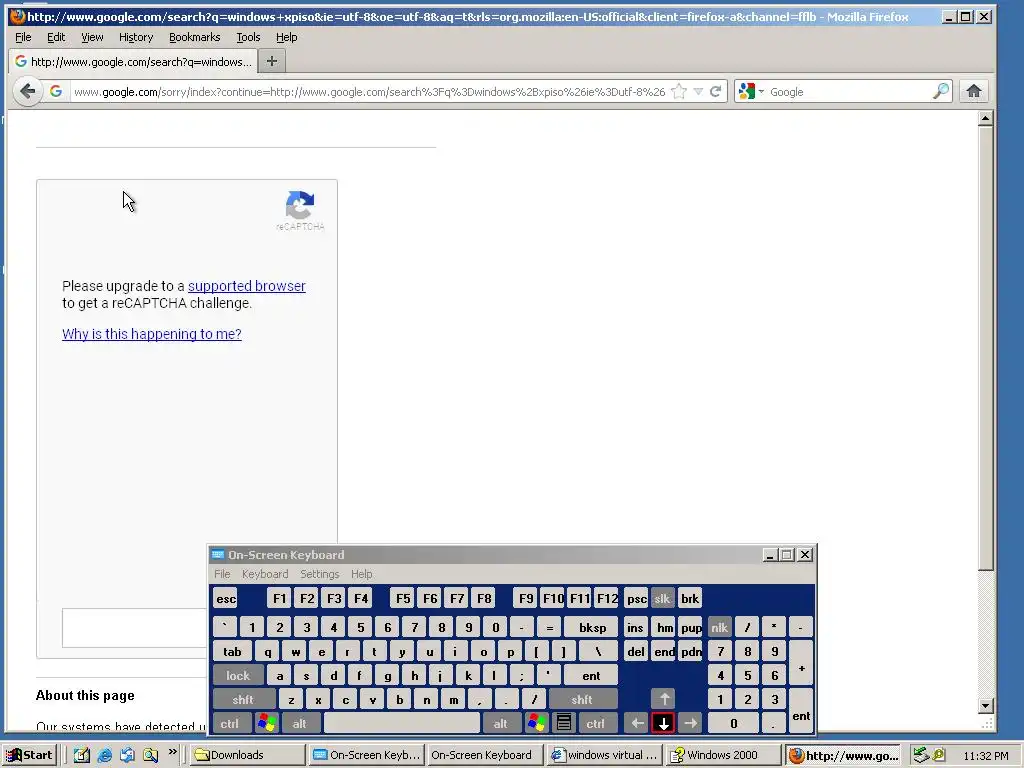The height and width of the screenshot is (768, 1024).
Task: Open File menu in Firefox
Action: point(23,37)
